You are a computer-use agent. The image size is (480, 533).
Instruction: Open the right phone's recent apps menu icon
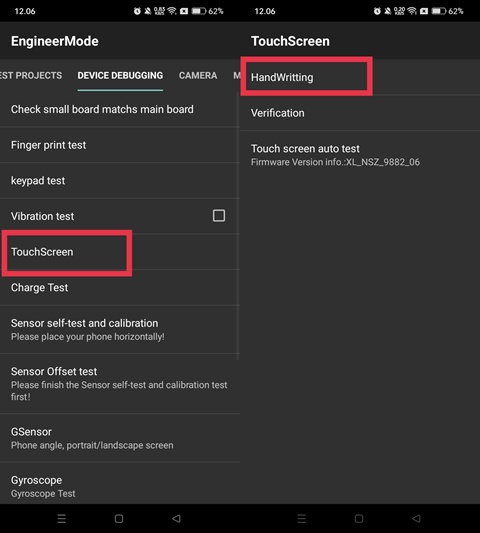302,518
